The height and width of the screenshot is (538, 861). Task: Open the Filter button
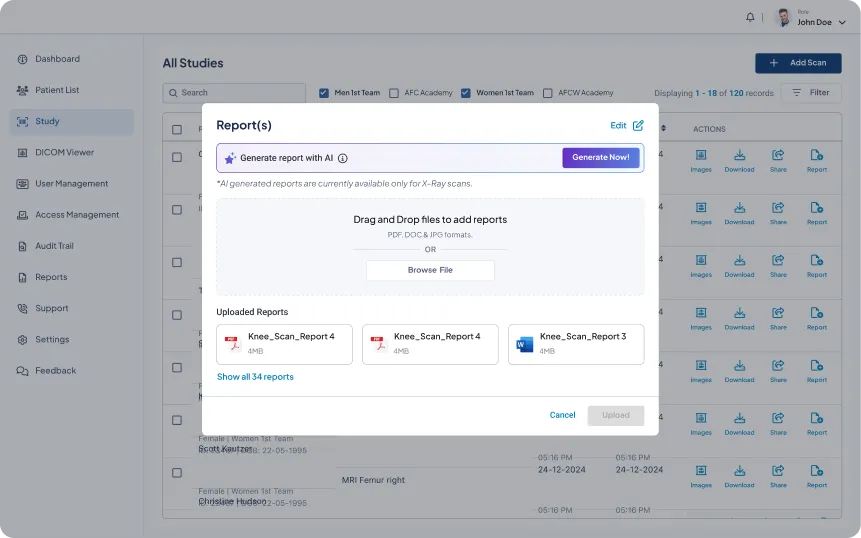pos(810,93)
